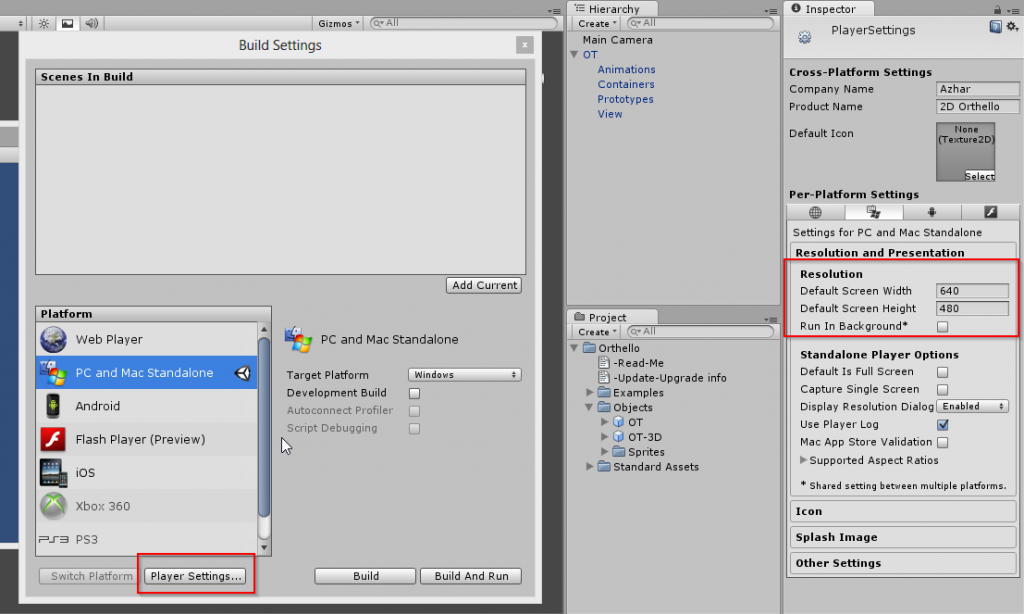Open PlayerSettings help book icon

[x=996, y=27]
